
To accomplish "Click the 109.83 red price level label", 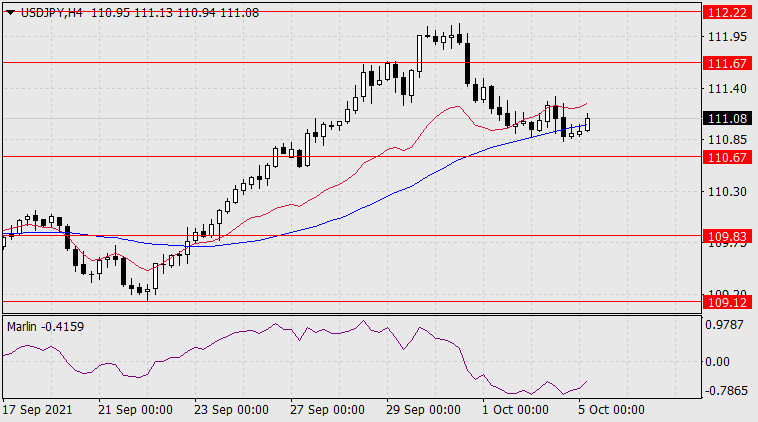I will click(x=727, y=236).
